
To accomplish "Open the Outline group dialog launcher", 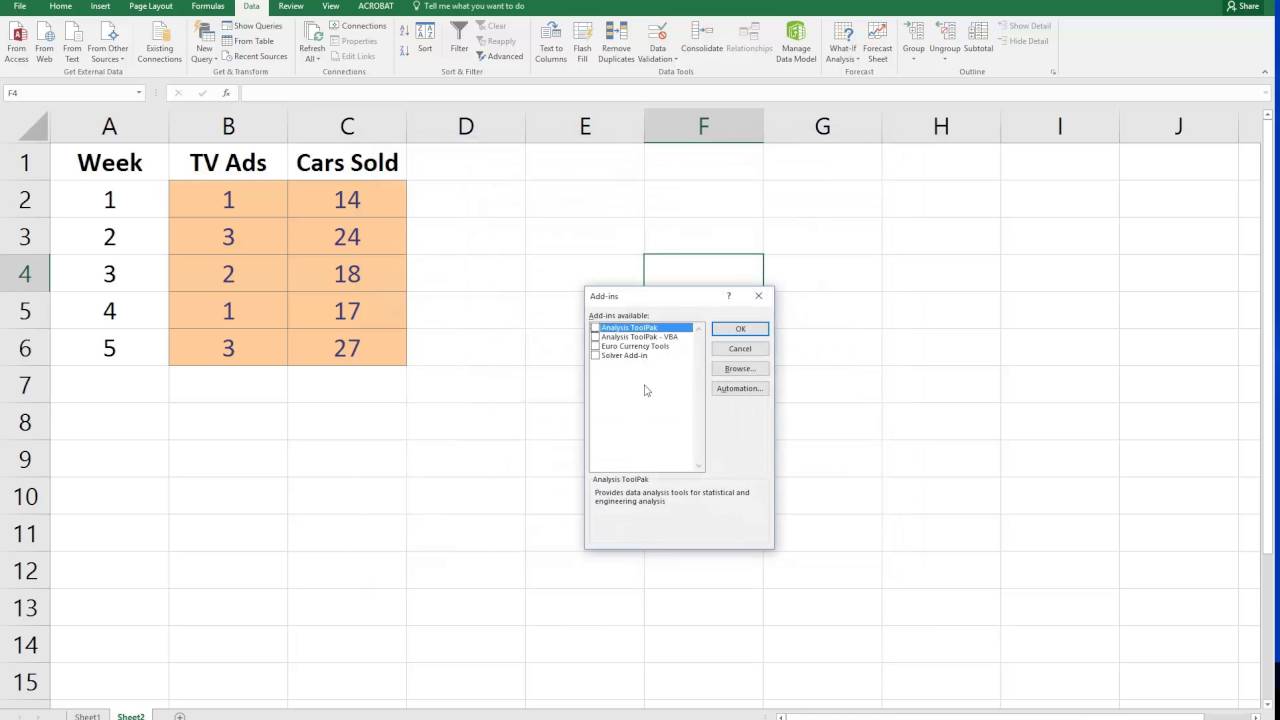I will tap(1053, 72).
